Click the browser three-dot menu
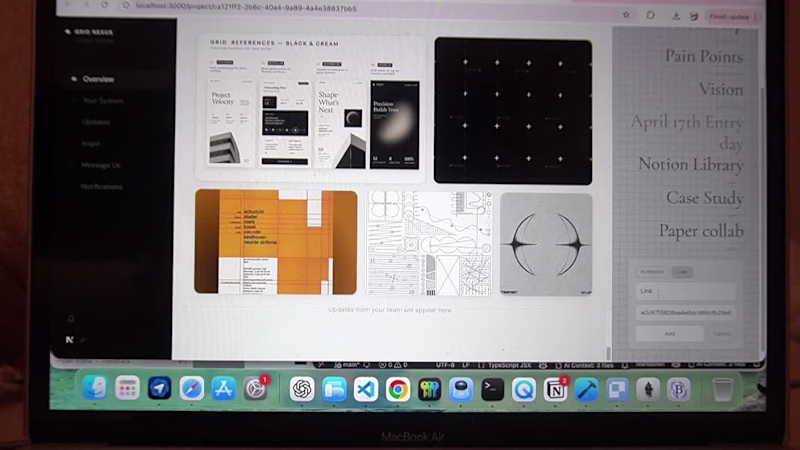Screen dimensions: 800x450 (x=756, y=17)
